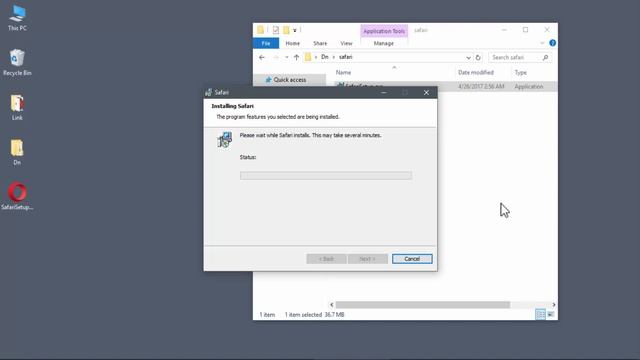This screenshot has width=640, height=360.
Task: Select the Link folder on desktop
Action: [x=17, y=107]
